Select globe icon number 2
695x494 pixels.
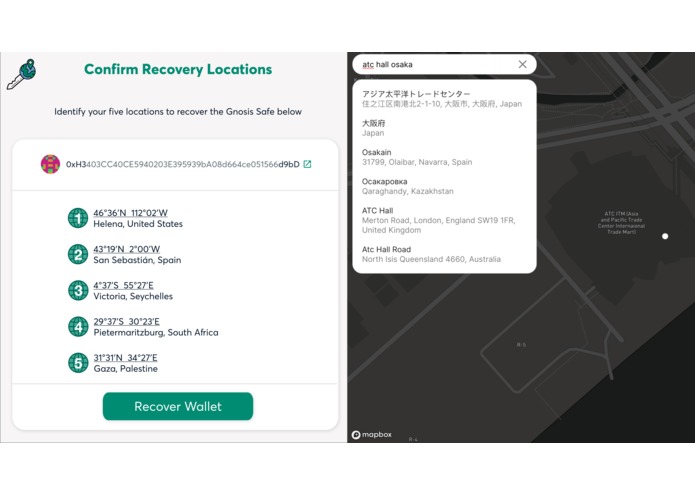coord(78,254)
